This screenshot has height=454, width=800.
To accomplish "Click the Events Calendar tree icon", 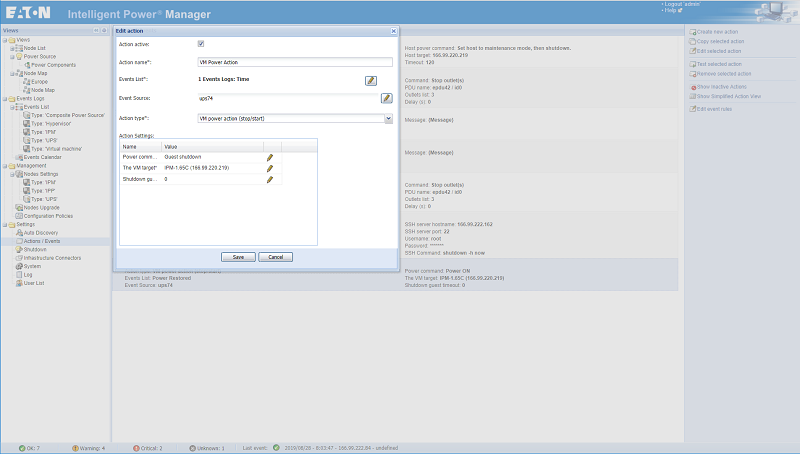I will click(19, 157).
